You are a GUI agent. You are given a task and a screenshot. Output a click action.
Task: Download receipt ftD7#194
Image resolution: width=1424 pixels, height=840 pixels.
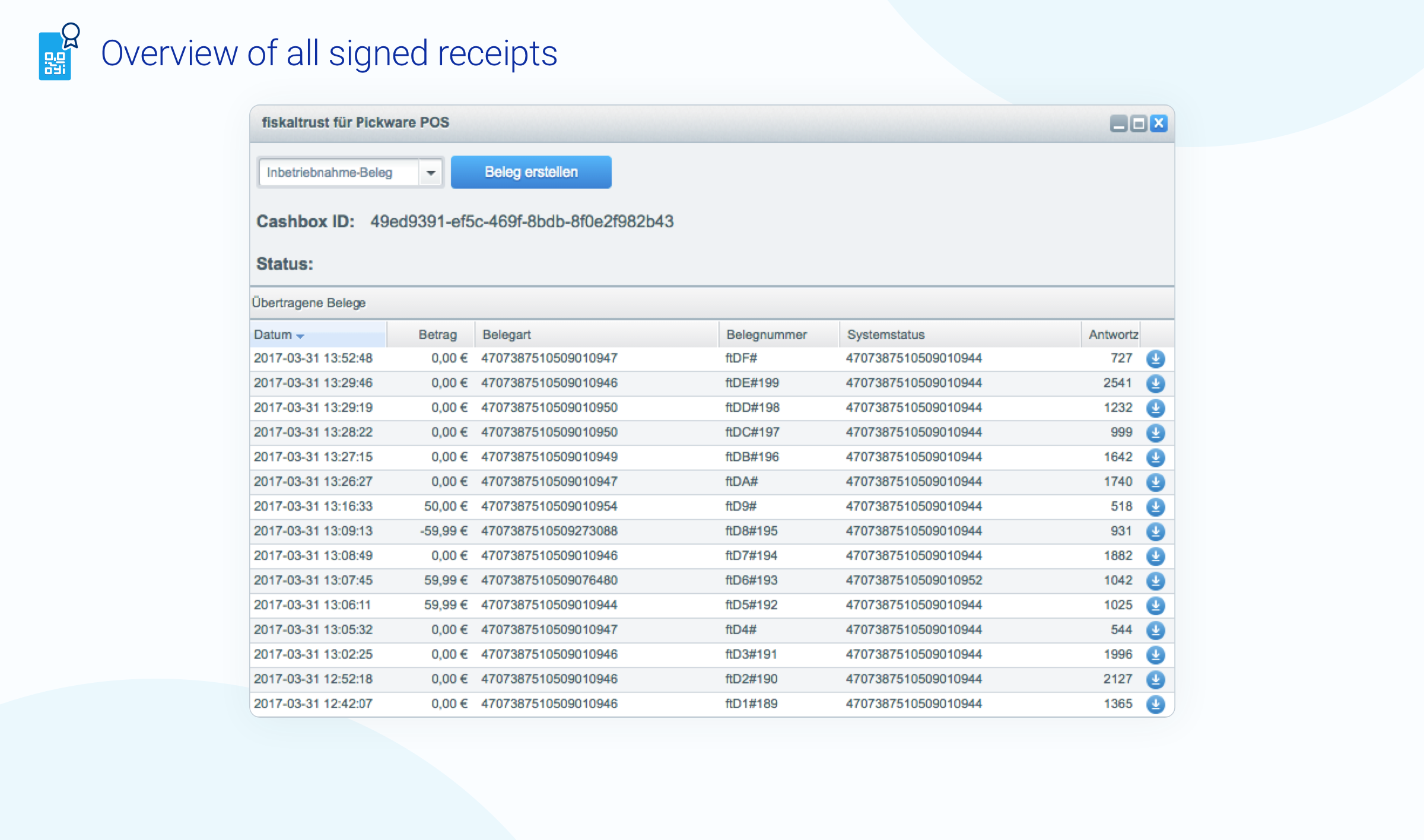point(1155,556)
